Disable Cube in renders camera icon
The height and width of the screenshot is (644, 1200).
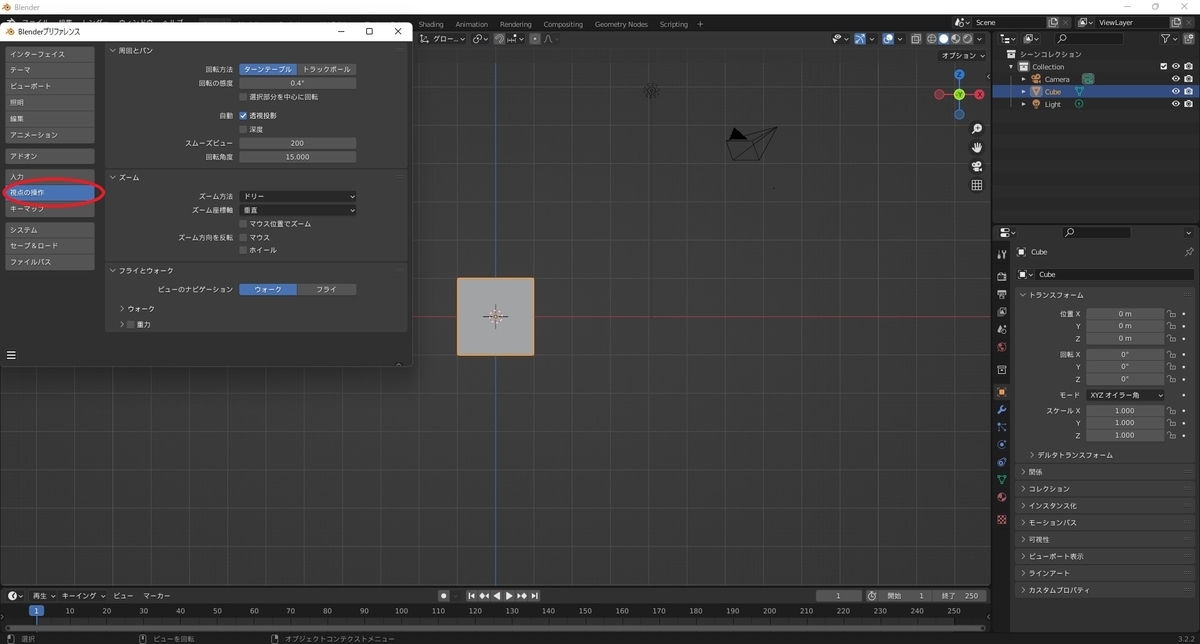click(x=1188, y=91)
